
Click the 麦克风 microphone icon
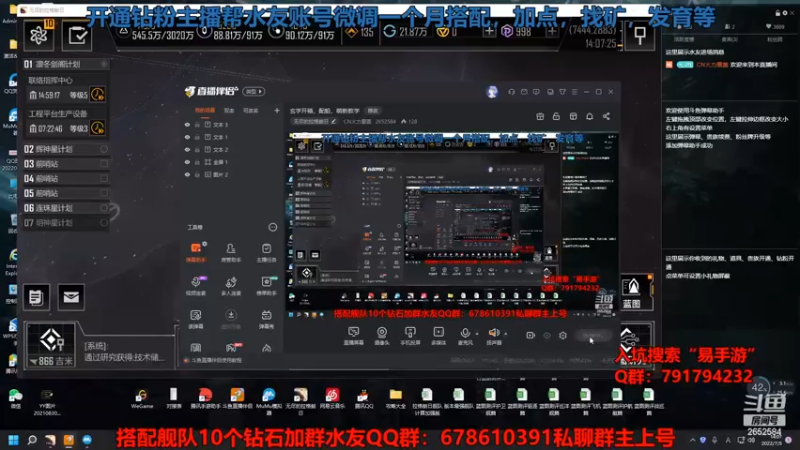465,333
